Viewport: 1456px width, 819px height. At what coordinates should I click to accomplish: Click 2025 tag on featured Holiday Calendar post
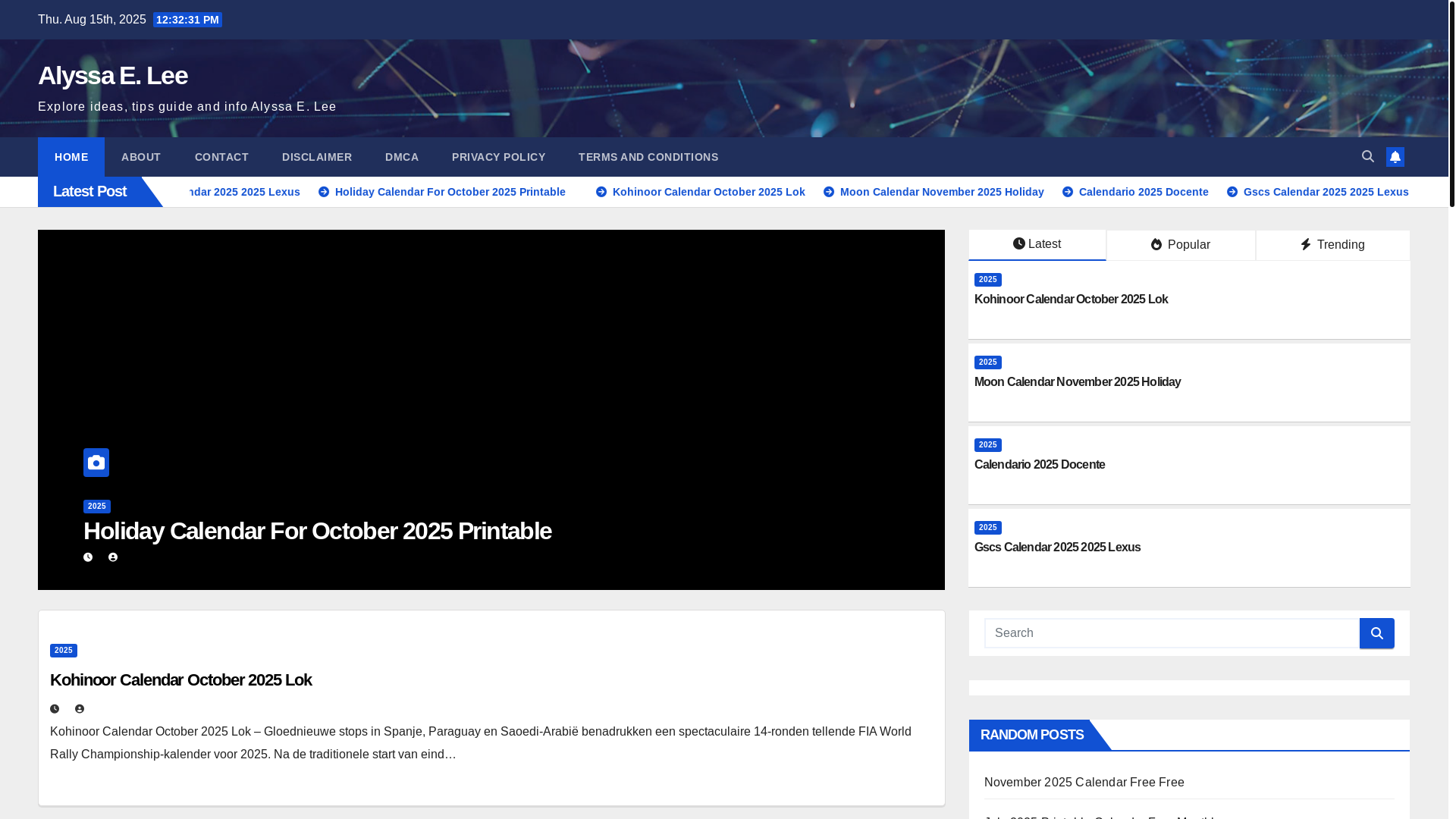(x=97, y=507)
